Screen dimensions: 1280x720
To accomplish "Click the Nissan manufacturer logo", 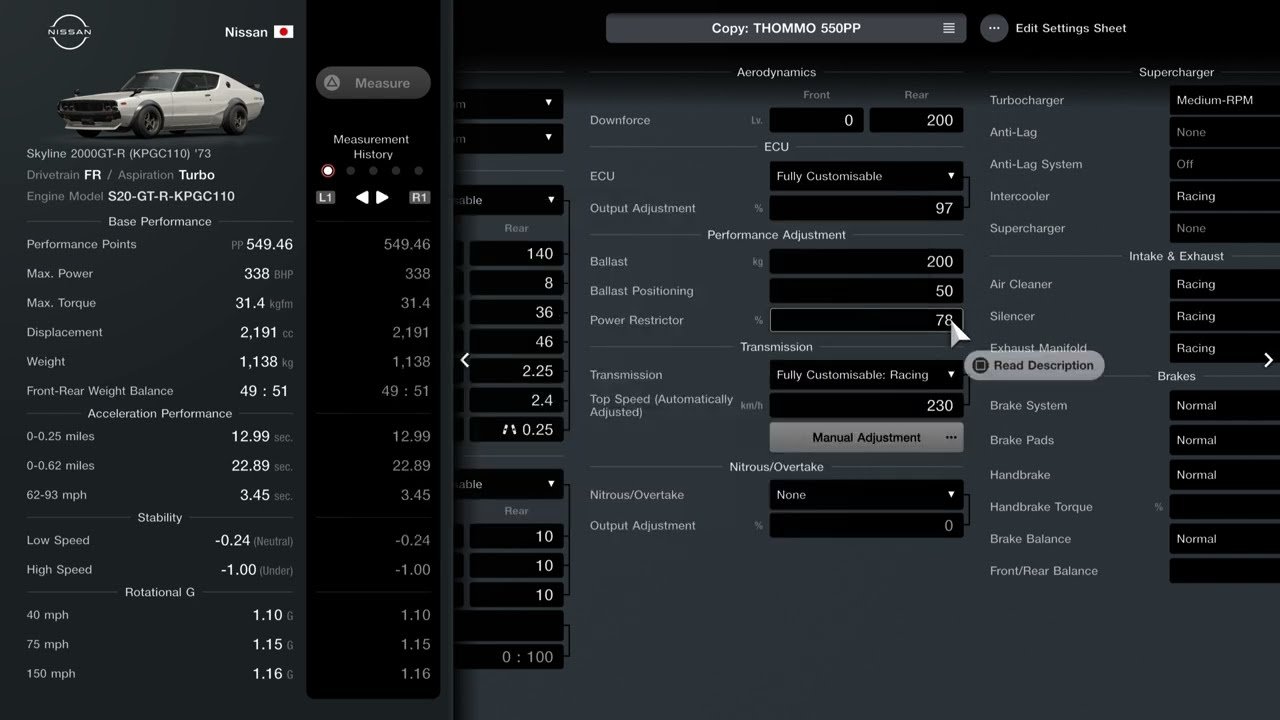I will click(x=70, y=33).
